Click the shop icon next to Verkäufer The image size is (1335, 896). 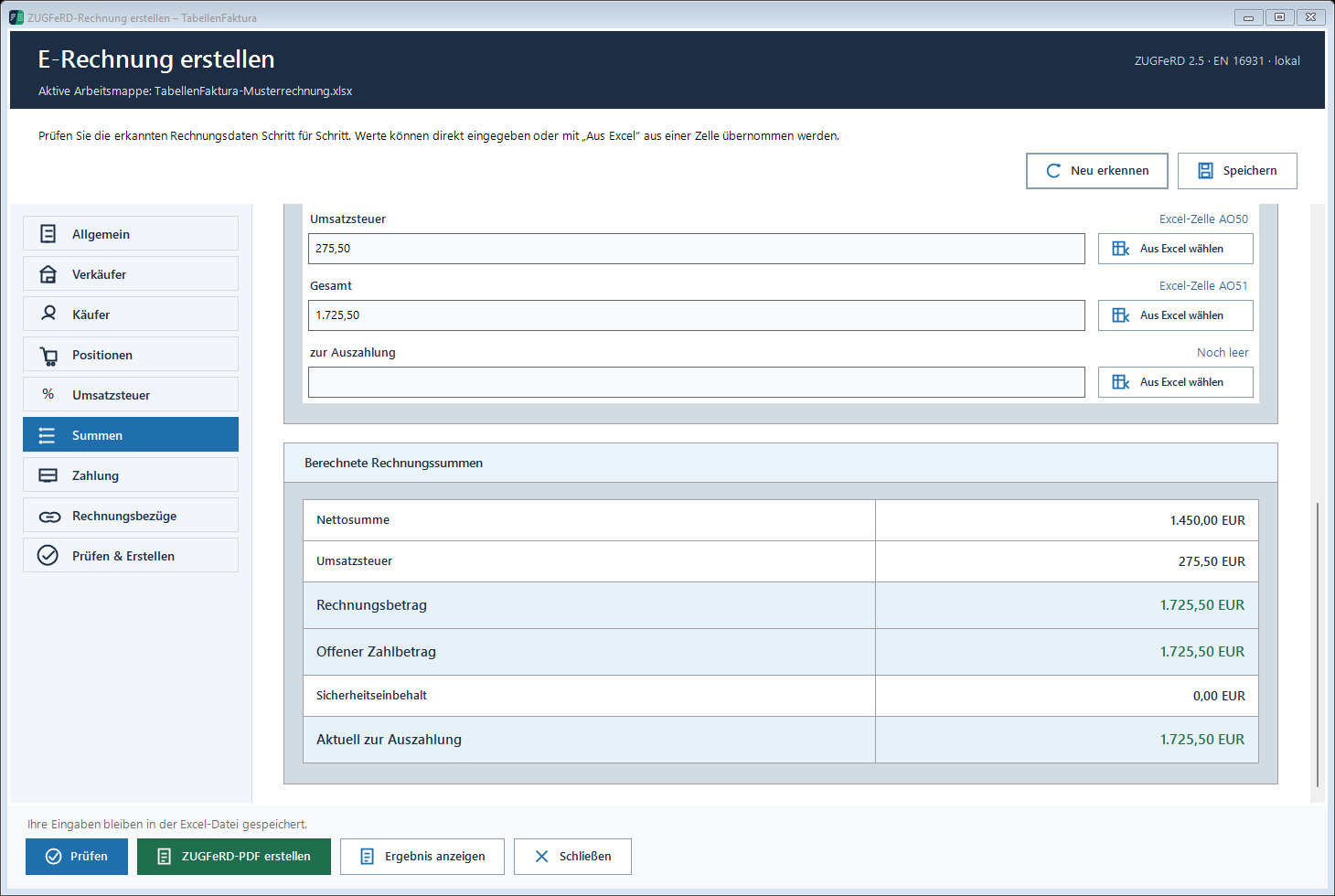click(x=48, y=274)
